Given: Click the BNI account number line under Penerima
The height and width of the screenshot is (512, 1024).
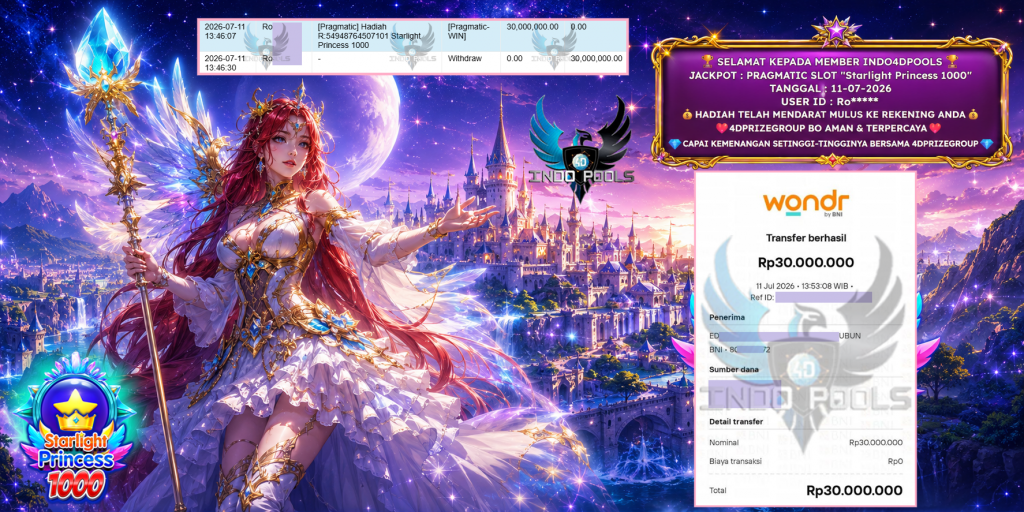Looking at the screenshot, I should 741,349.
